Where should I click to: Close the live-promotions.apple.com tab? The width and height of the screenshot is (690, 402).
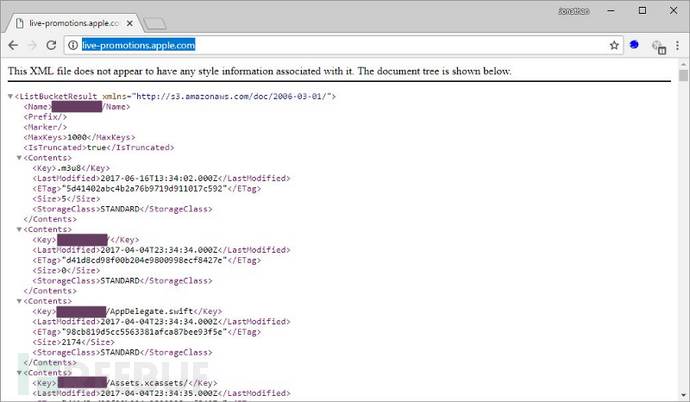[x=130, y=23]
